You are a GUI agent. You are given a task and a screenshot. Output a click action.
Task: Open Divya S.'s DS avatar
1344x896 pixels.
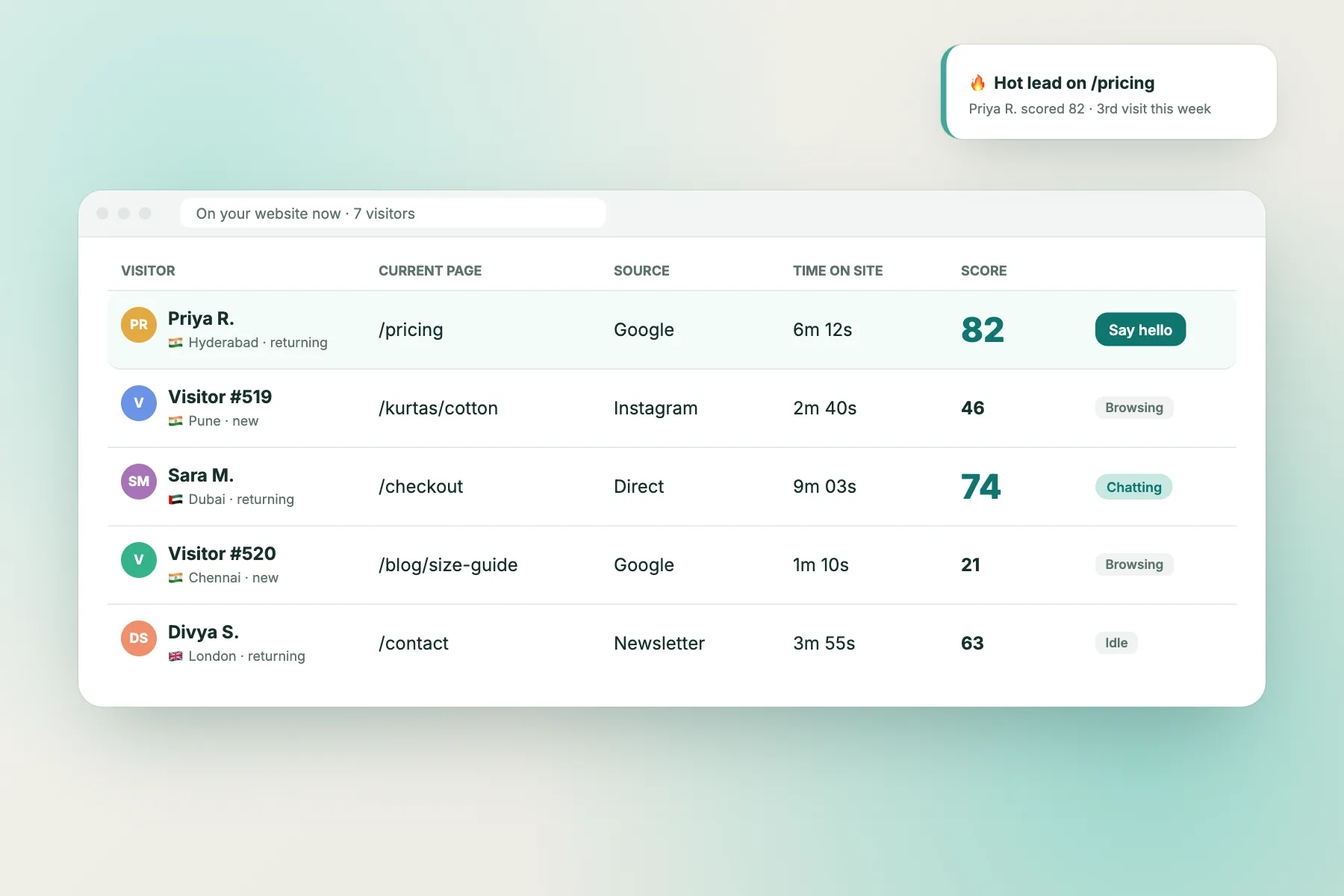tap(139, 638)
